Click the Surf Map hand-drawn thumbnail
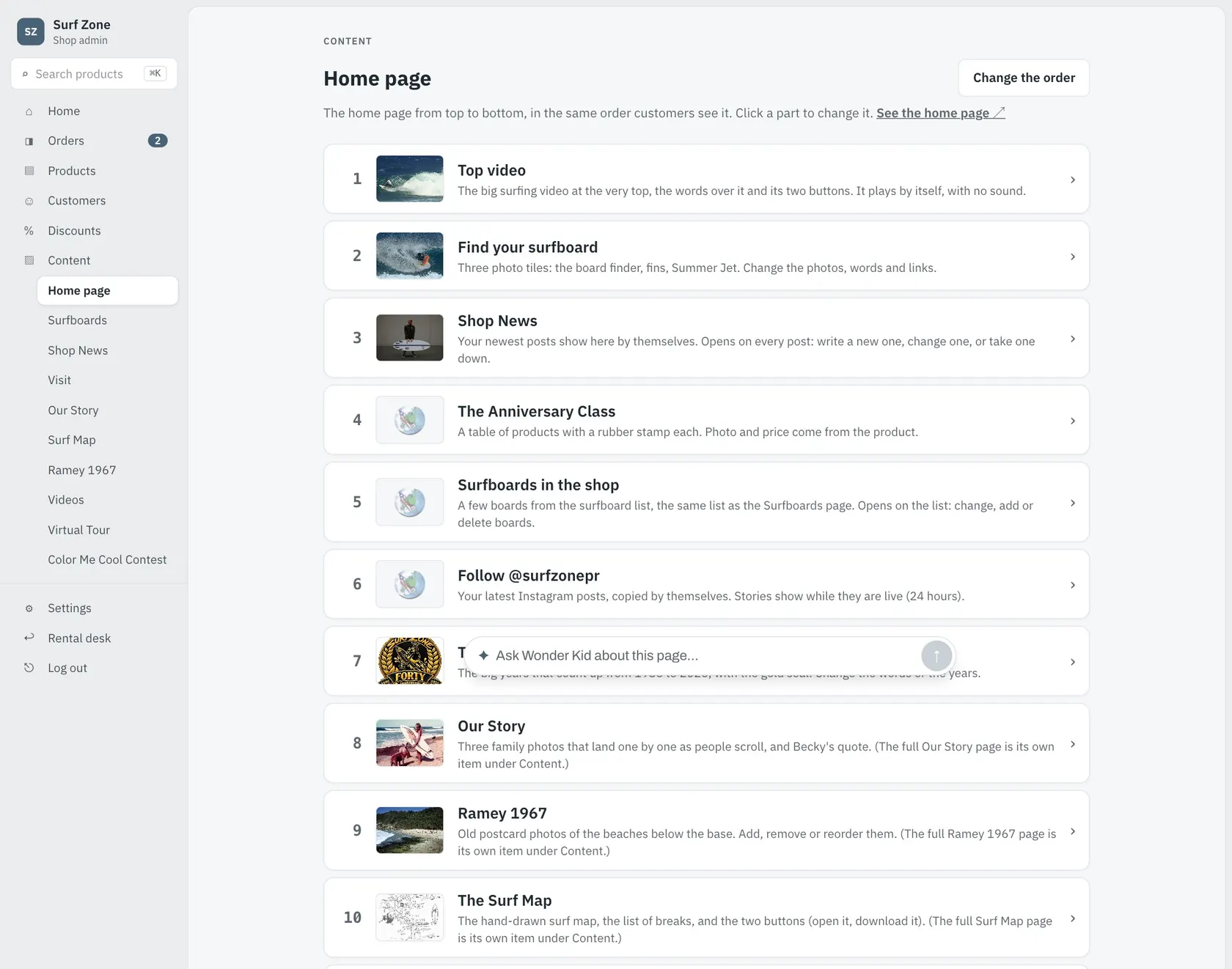The width and height of the screenshot is (1232, 969). 410,917
